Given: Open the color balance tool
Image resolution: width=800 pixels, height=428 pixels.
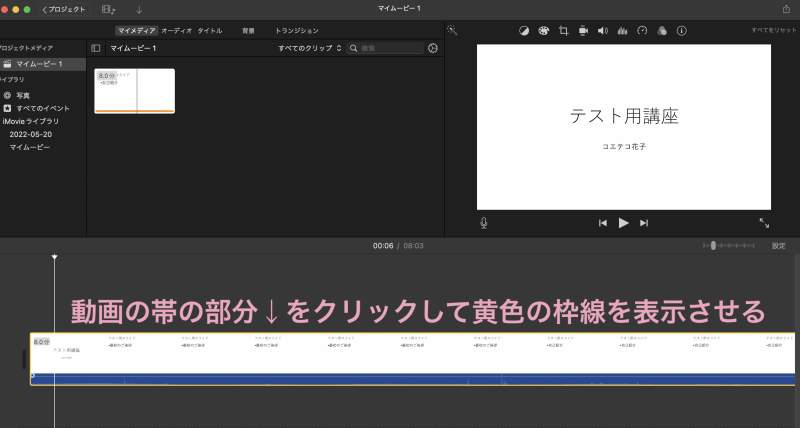Looking at the screenshot, I should point(524,31).
